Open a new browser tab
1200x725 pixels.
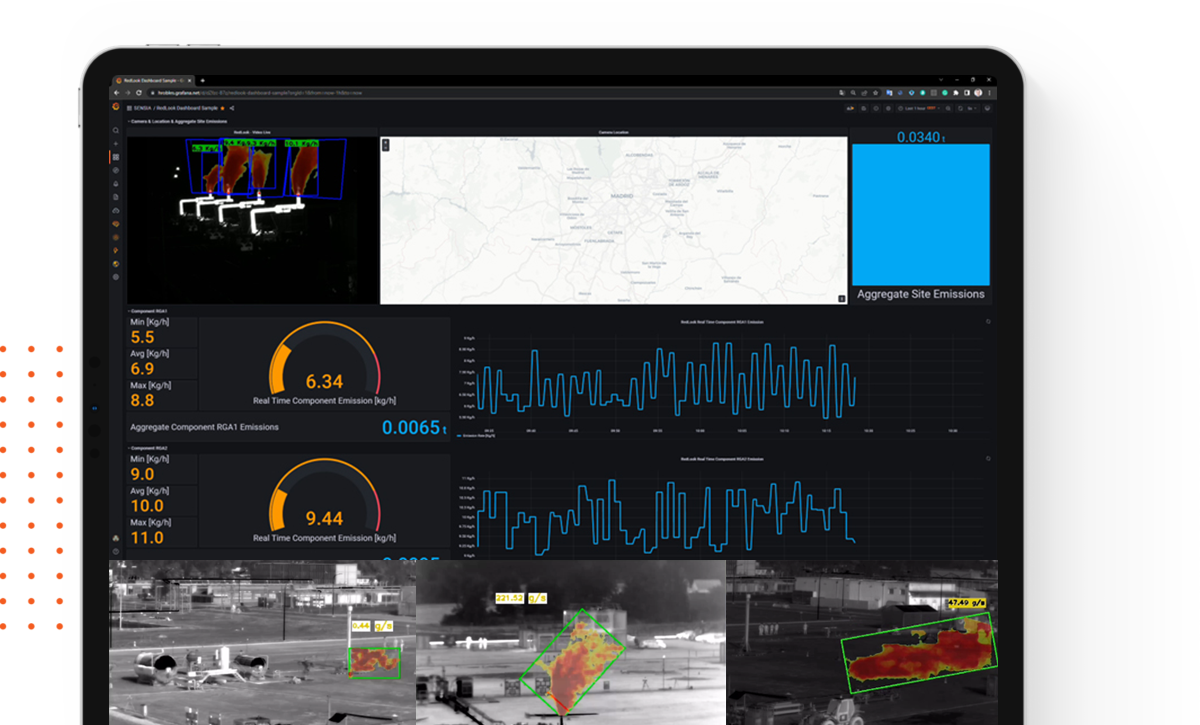(202, 80)
